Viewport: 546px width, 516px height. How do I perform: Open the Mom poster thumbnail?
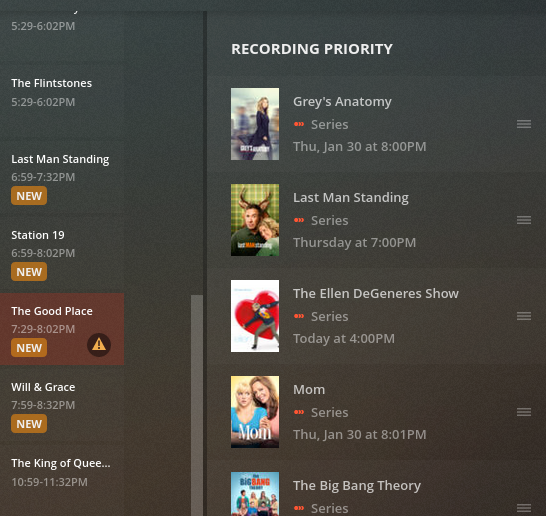point(255,412)
